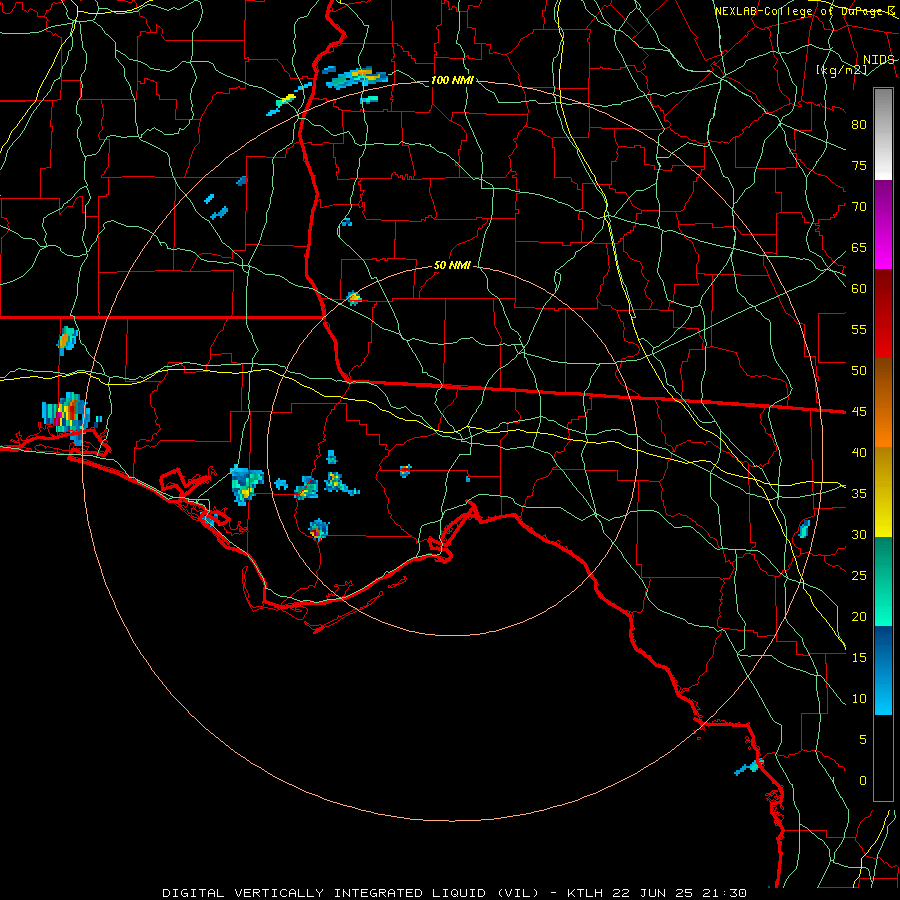The image size is (900, 900).
Task: Click the 20 value on the color scale
Action: point(859,616)
